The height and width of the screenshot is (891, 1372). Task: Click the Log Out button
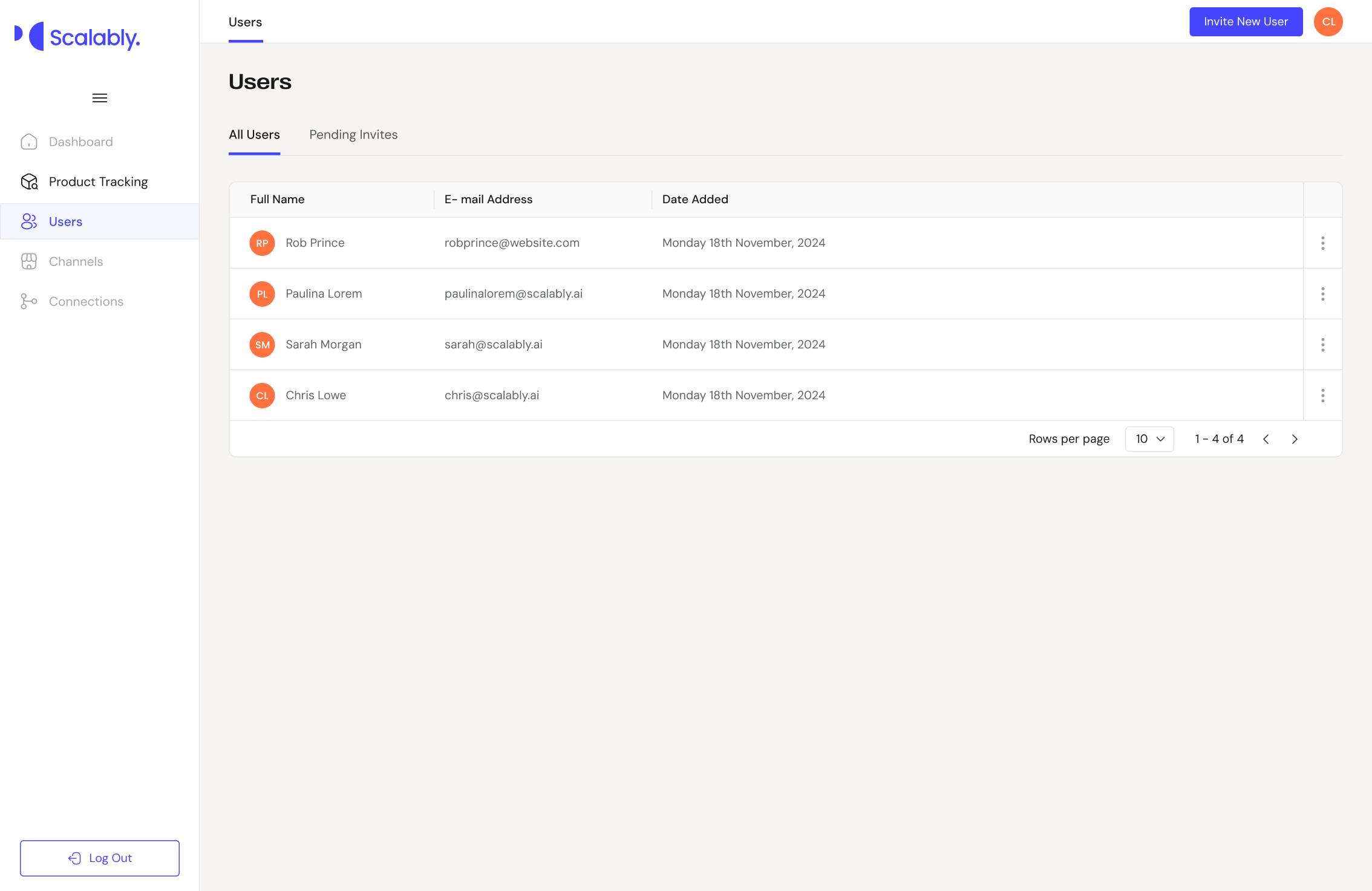(100, 858)
